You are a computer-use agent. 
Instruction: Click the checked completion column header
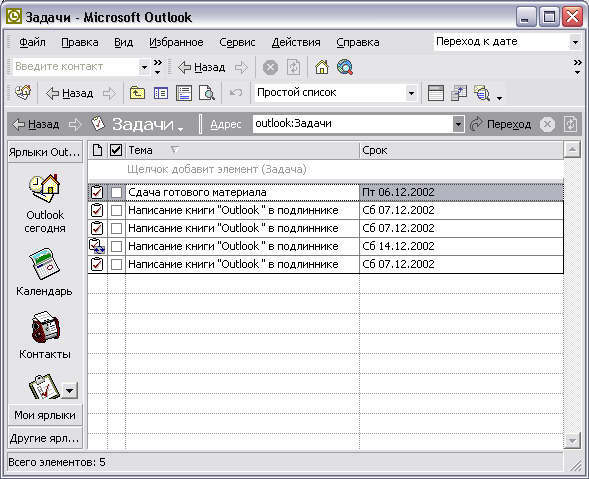(x=116, y=151)
